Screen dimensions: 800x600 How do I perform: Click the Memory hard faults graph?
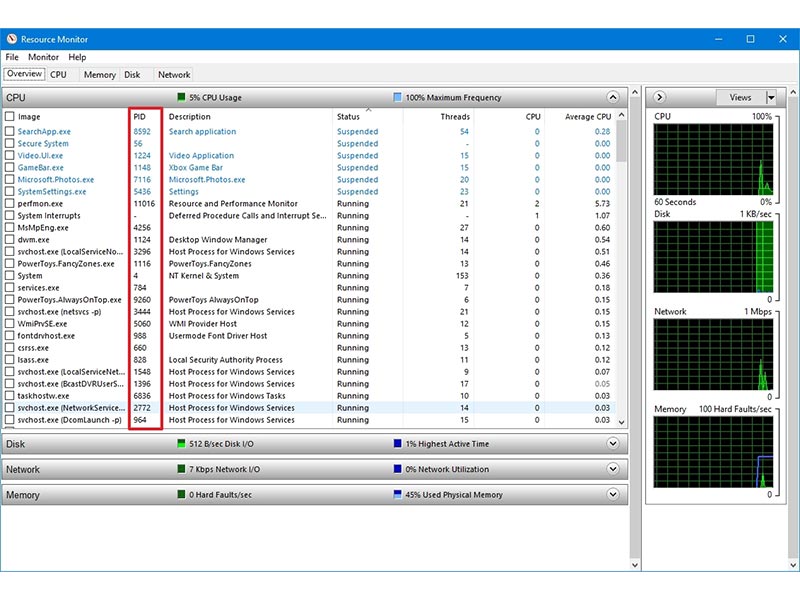click(713, 452)
